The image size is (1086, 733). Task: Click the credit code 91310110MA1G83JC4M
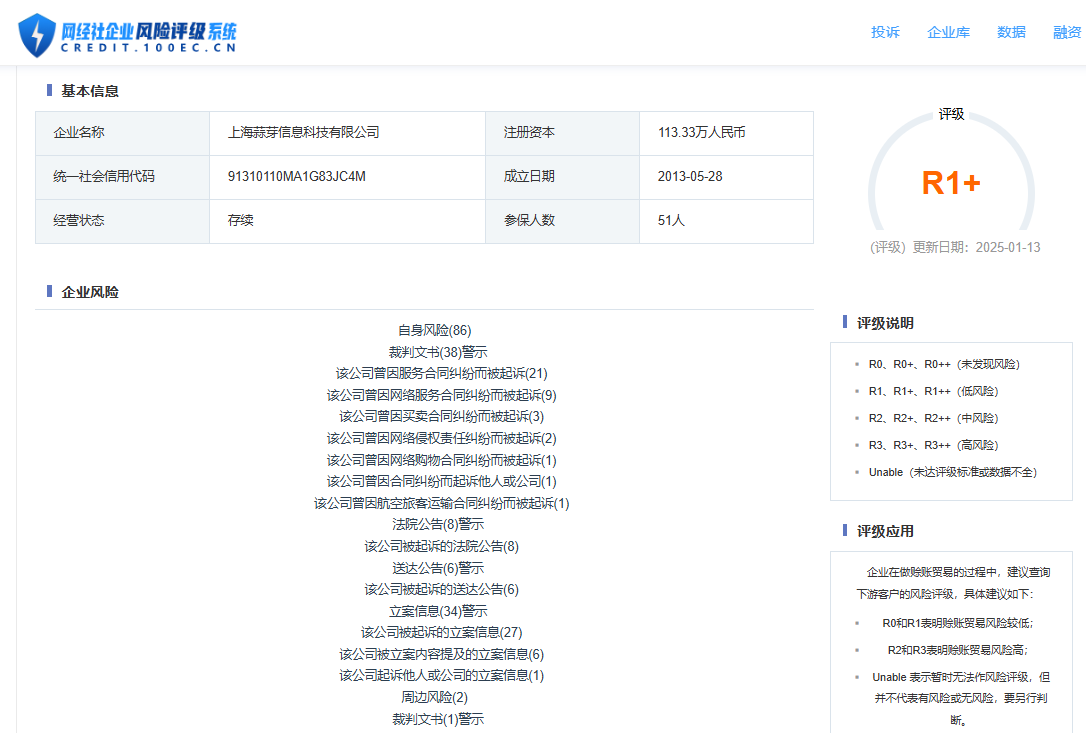tap(296, 176)
